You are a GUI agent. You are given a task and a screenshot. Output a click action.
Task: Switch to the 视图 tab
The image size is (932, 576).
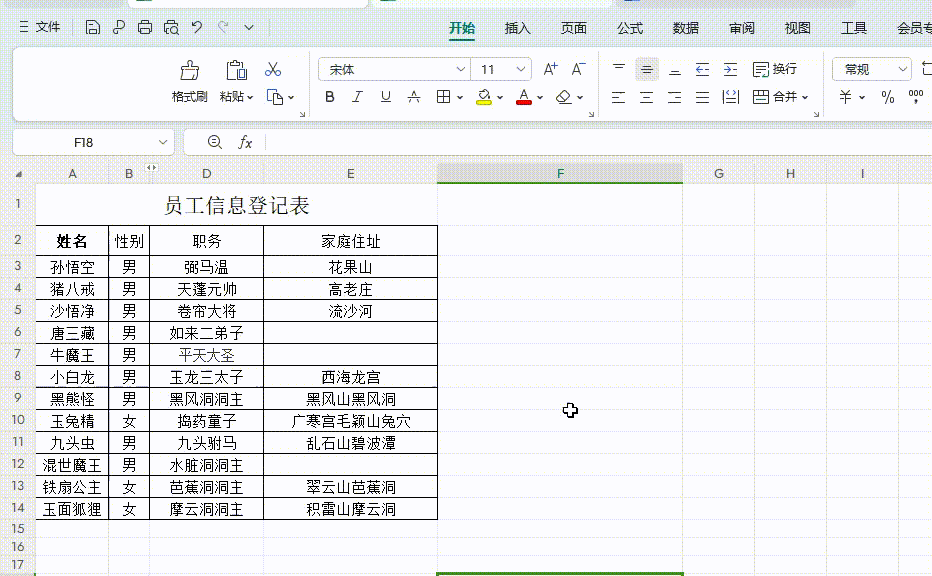tap(798, 28)
